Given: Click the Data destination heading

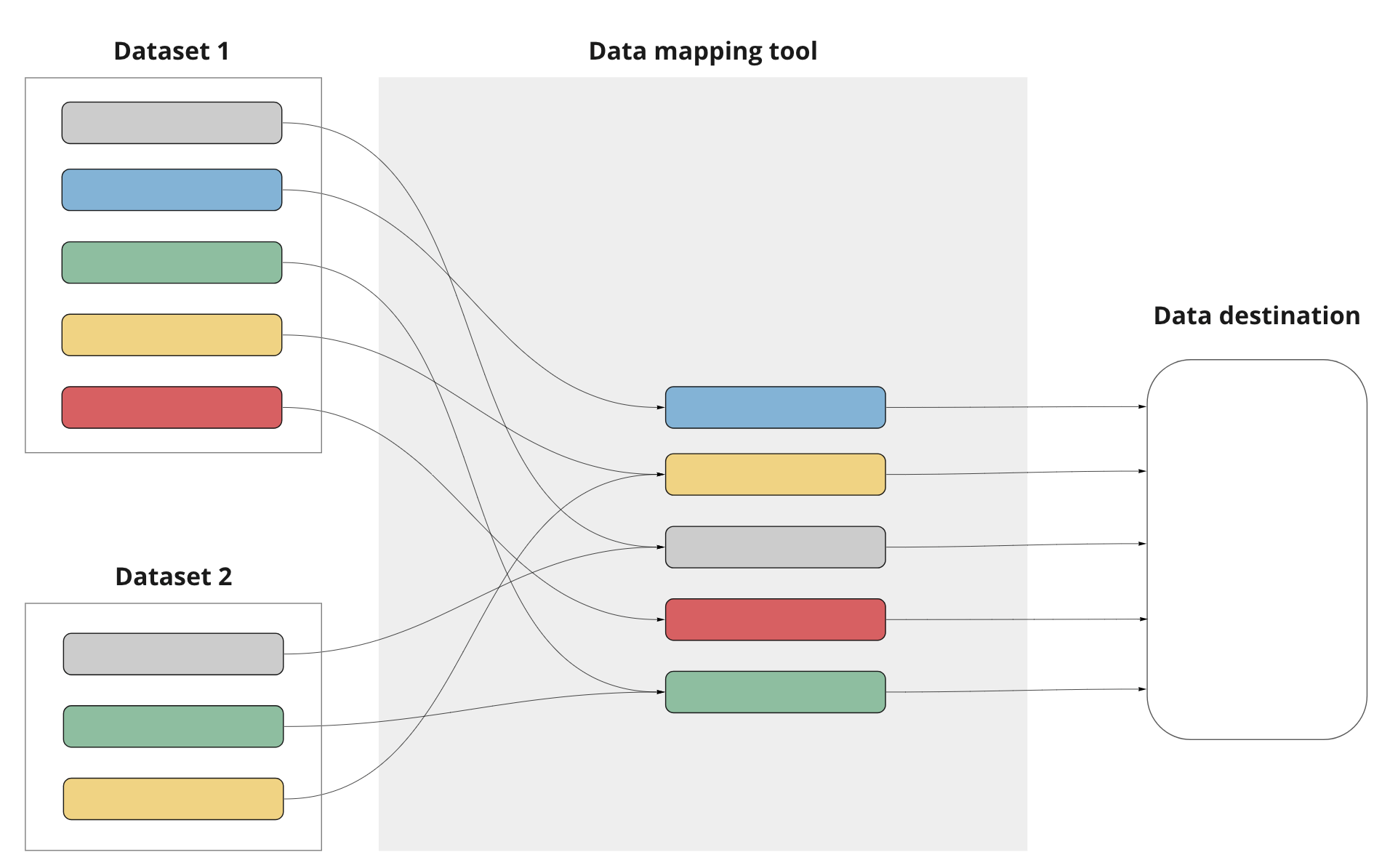Looking at the screenshot, I should click(x=1257, y=316).
